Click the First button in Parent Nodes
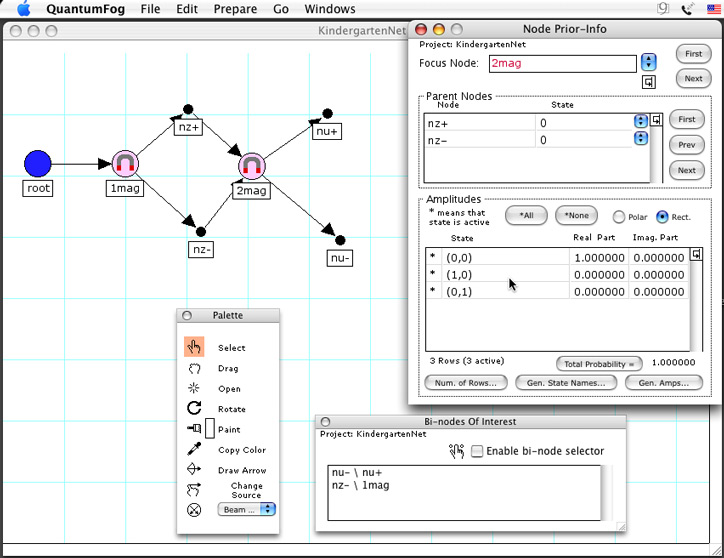 click(687, 119)
